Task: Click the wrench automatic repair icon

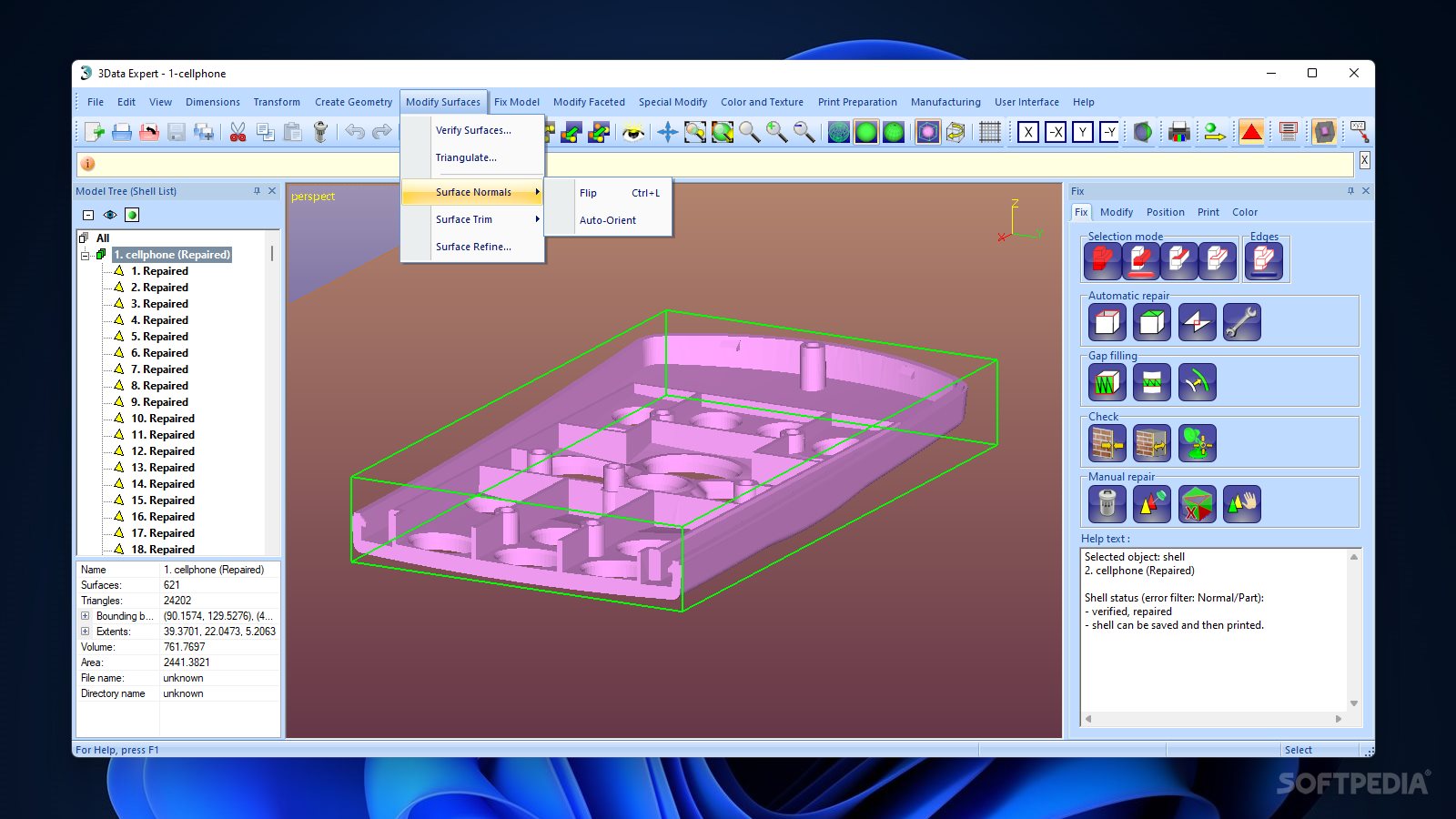Action: (1241, 322)
